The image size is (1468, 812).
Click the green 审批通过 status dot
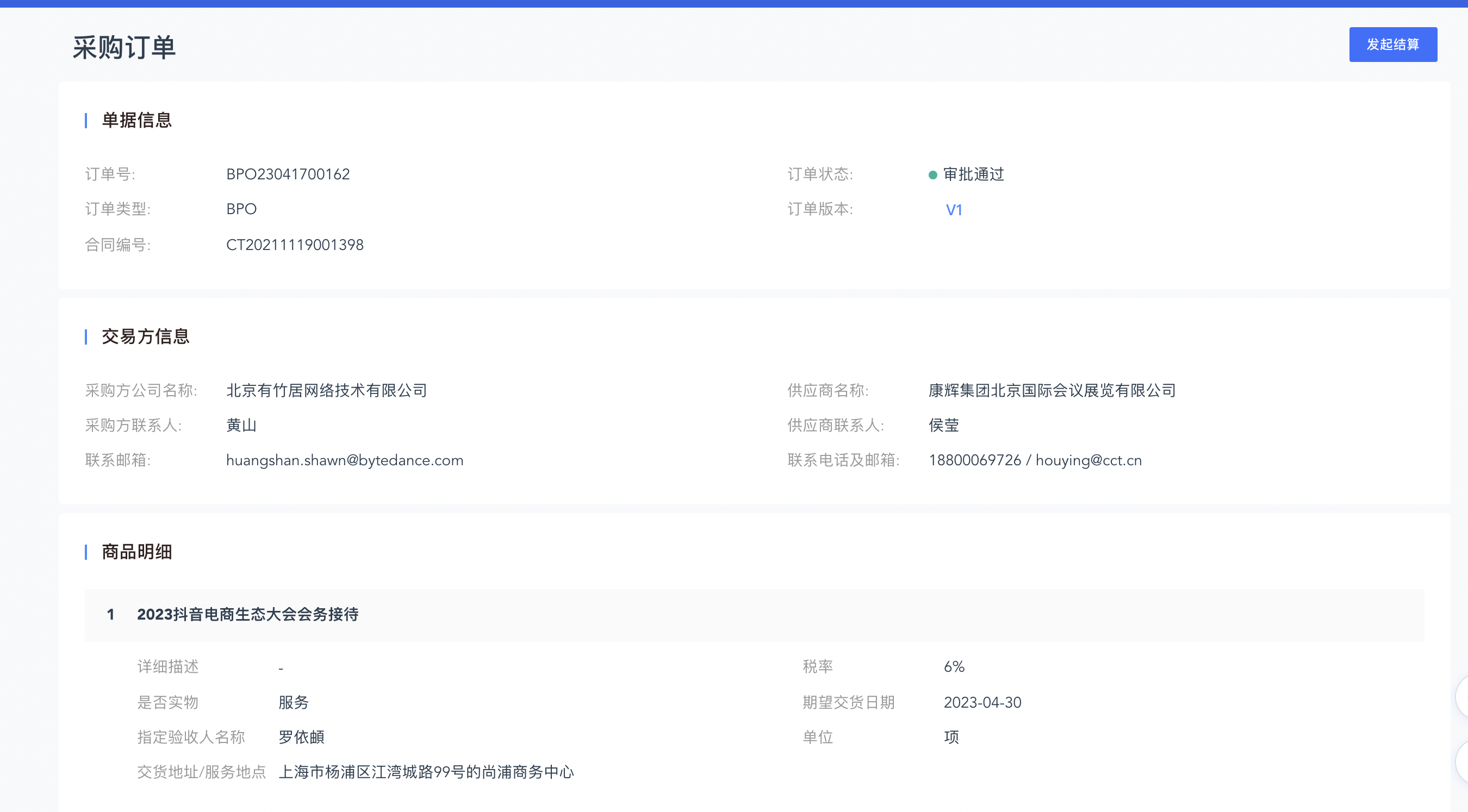tap(932, 175)
